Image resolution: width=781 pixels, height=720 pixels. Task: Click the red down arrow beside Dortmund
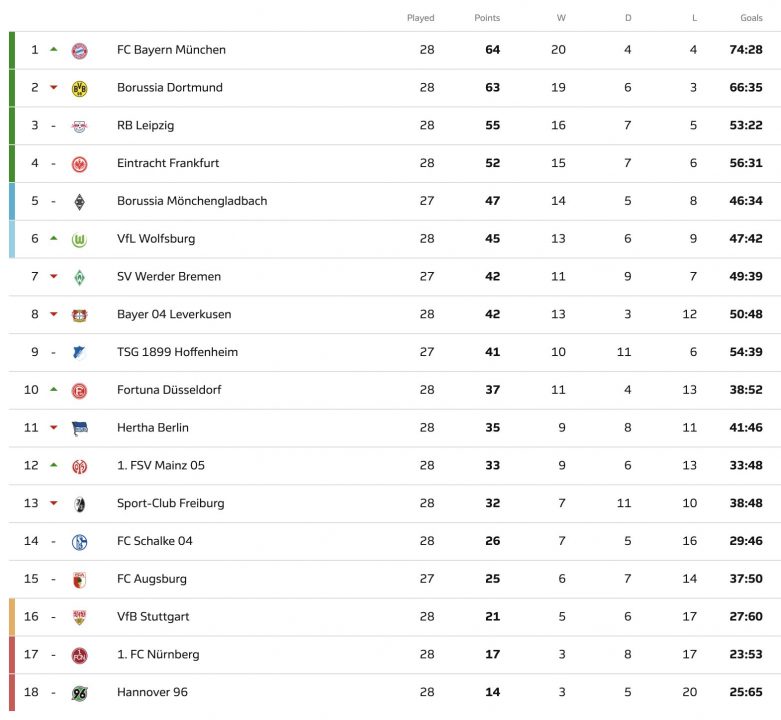click(54, 88)
